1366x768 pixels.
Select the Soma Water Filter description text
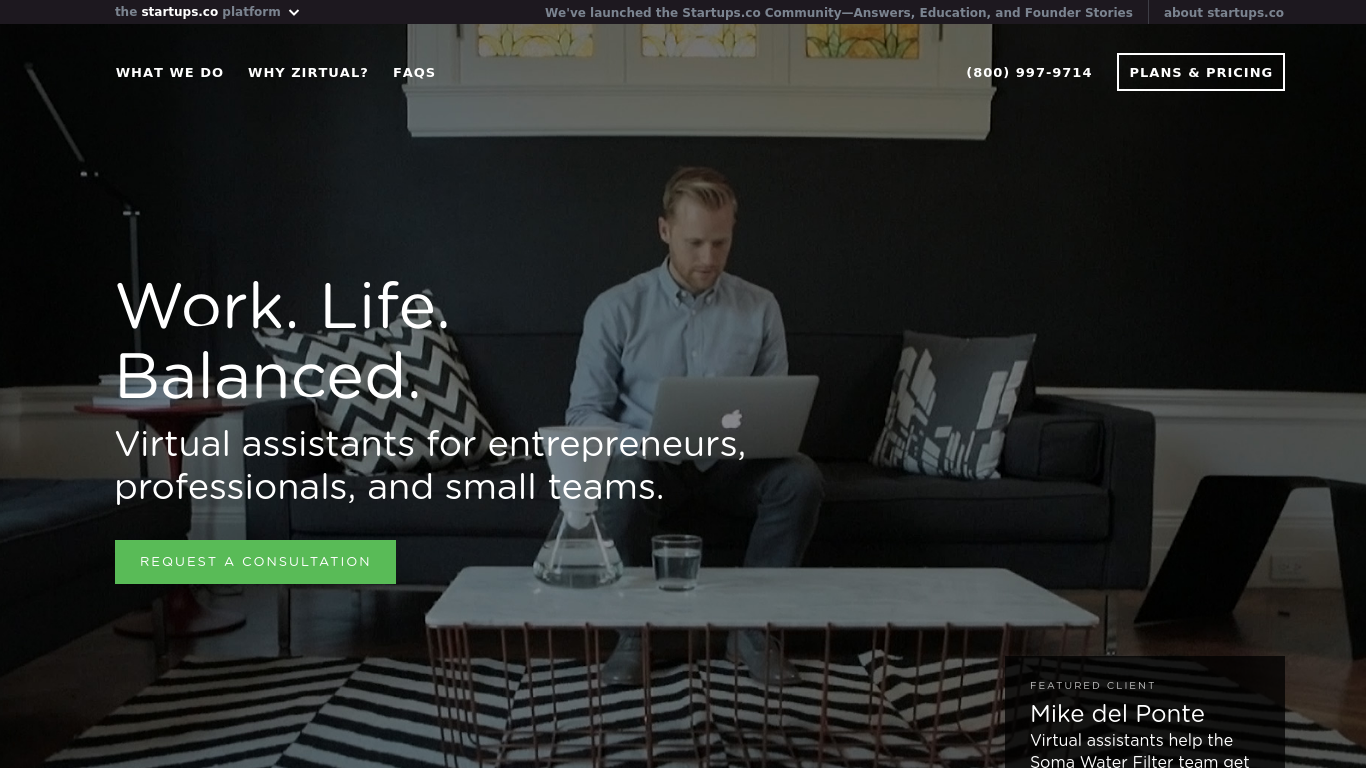[x=1140, y=751]
